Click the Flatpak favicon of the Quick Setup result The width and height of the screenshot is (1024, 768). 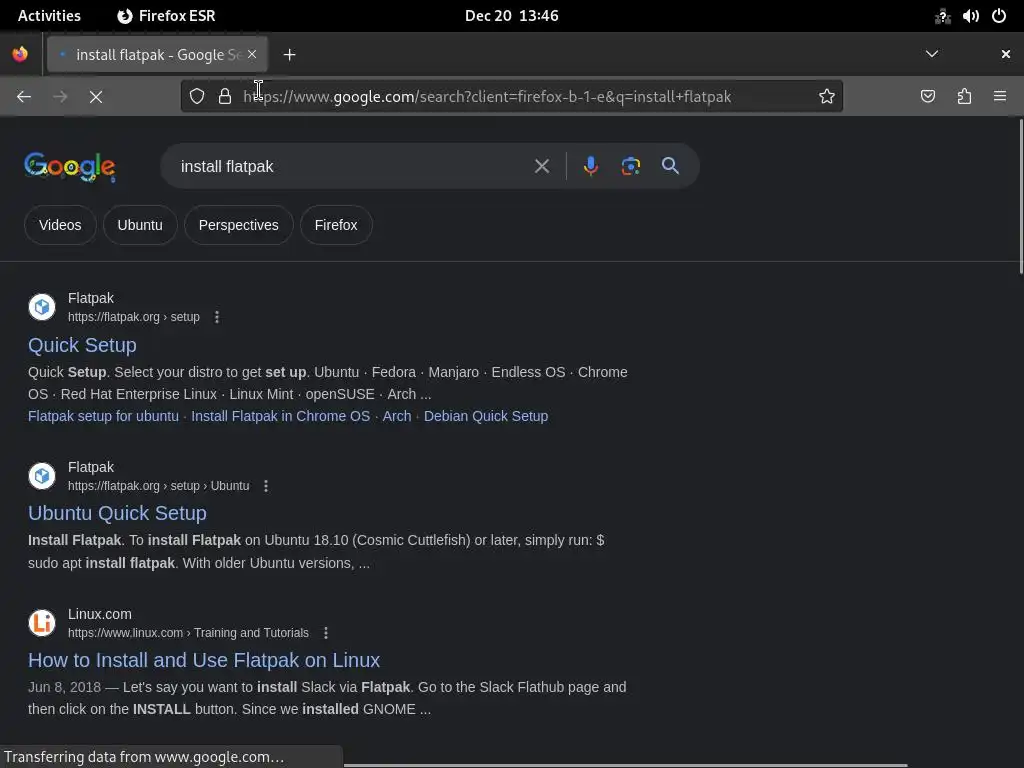42,307
